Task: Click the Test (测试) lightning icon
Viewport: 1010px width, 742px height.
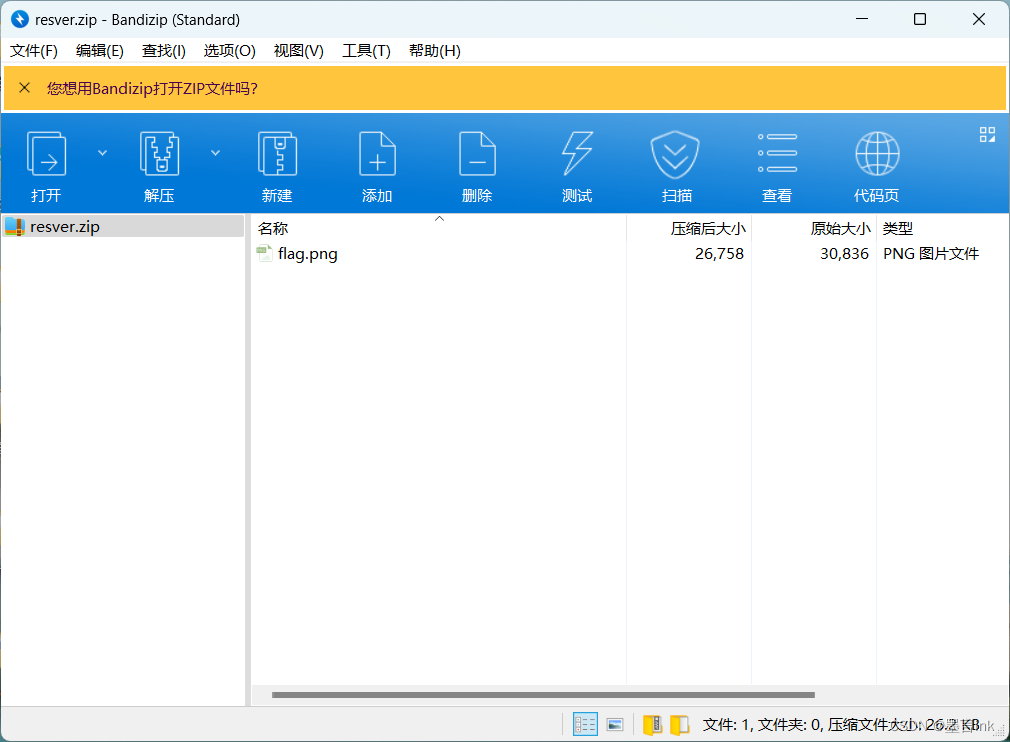Action: point(576,154)
